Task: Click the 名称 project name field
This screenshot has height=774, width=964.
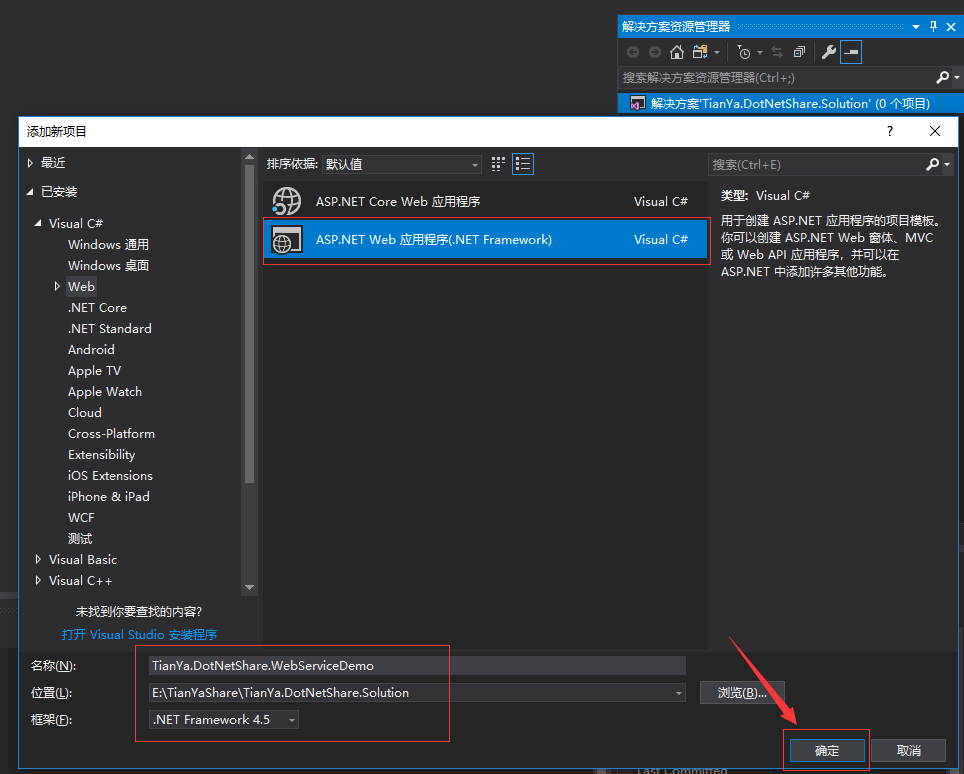Action: pyautogui.click(x=417, y=666)
